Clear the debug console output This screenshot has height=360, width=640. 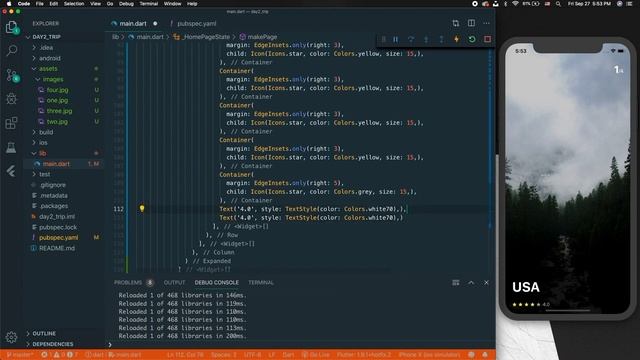[456, 282]
